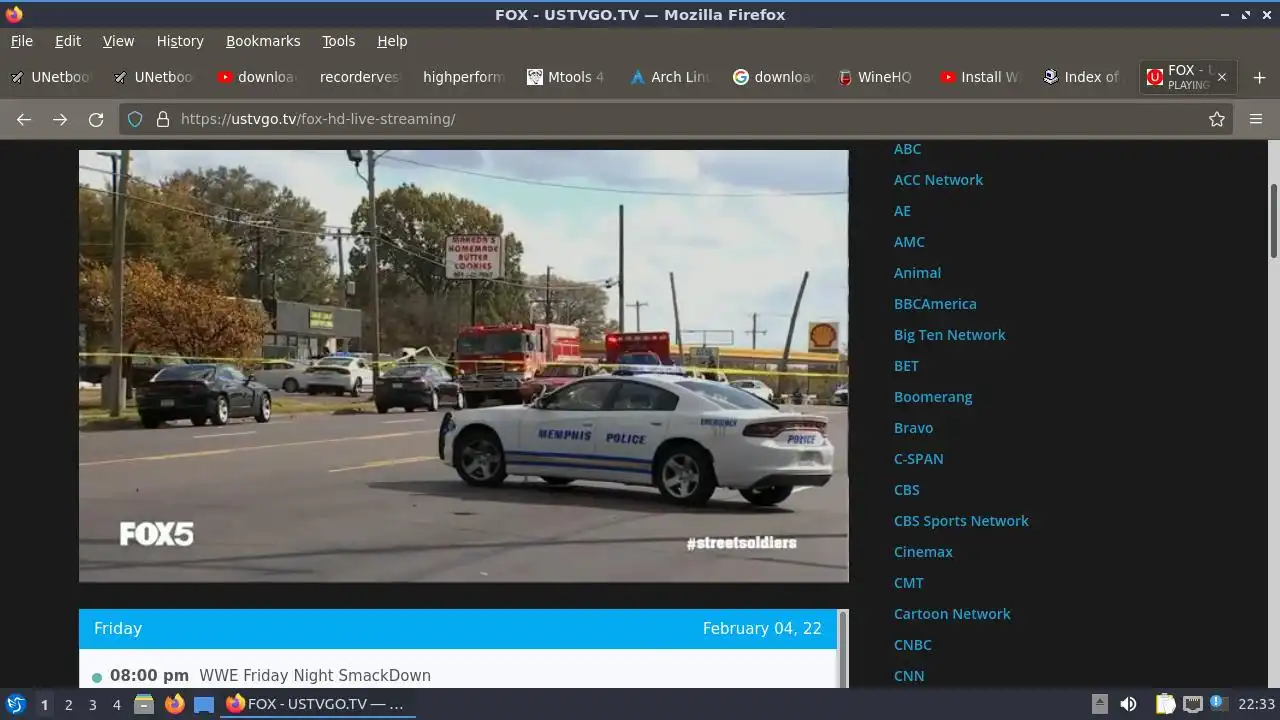
Task: Open the AE channel link
Action: click(x=902, y=211)
